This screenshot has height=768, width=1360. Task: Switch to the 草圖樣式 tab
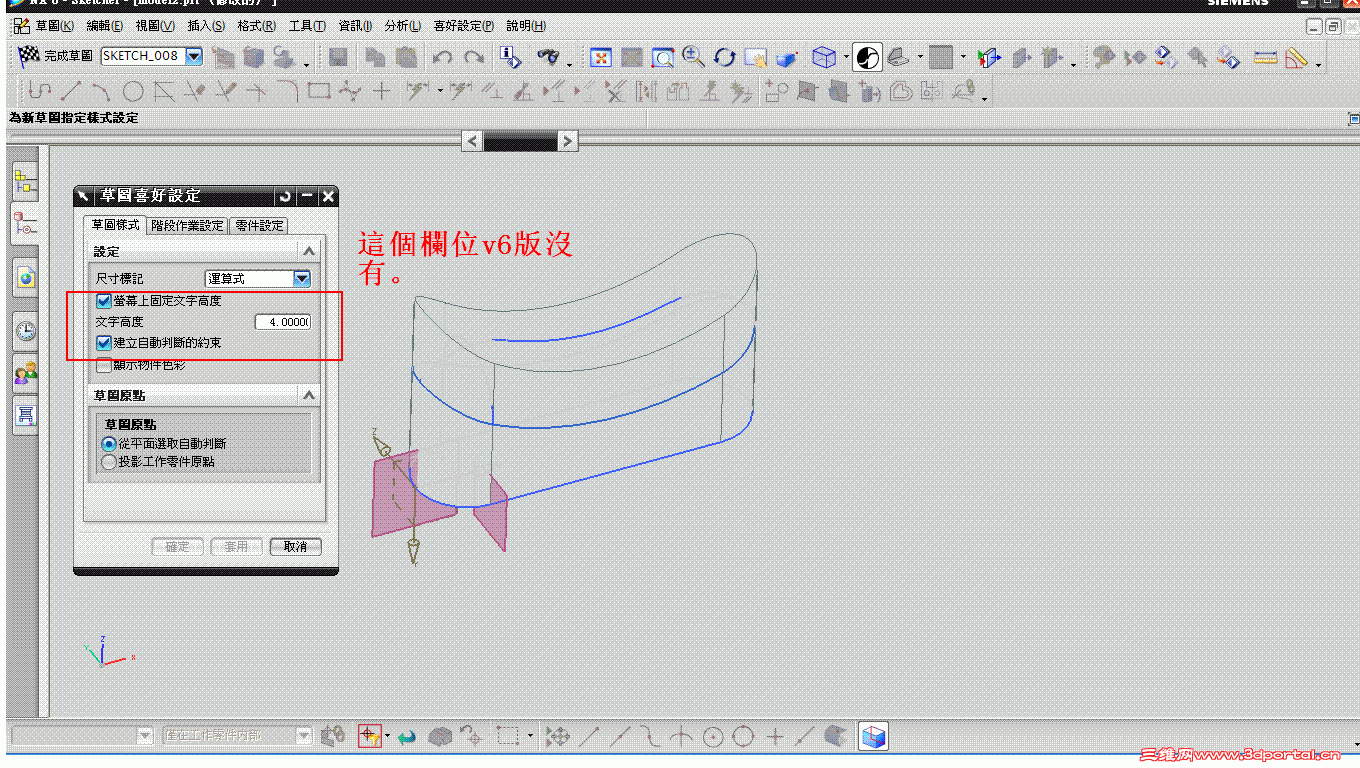[x=115, y=225]
